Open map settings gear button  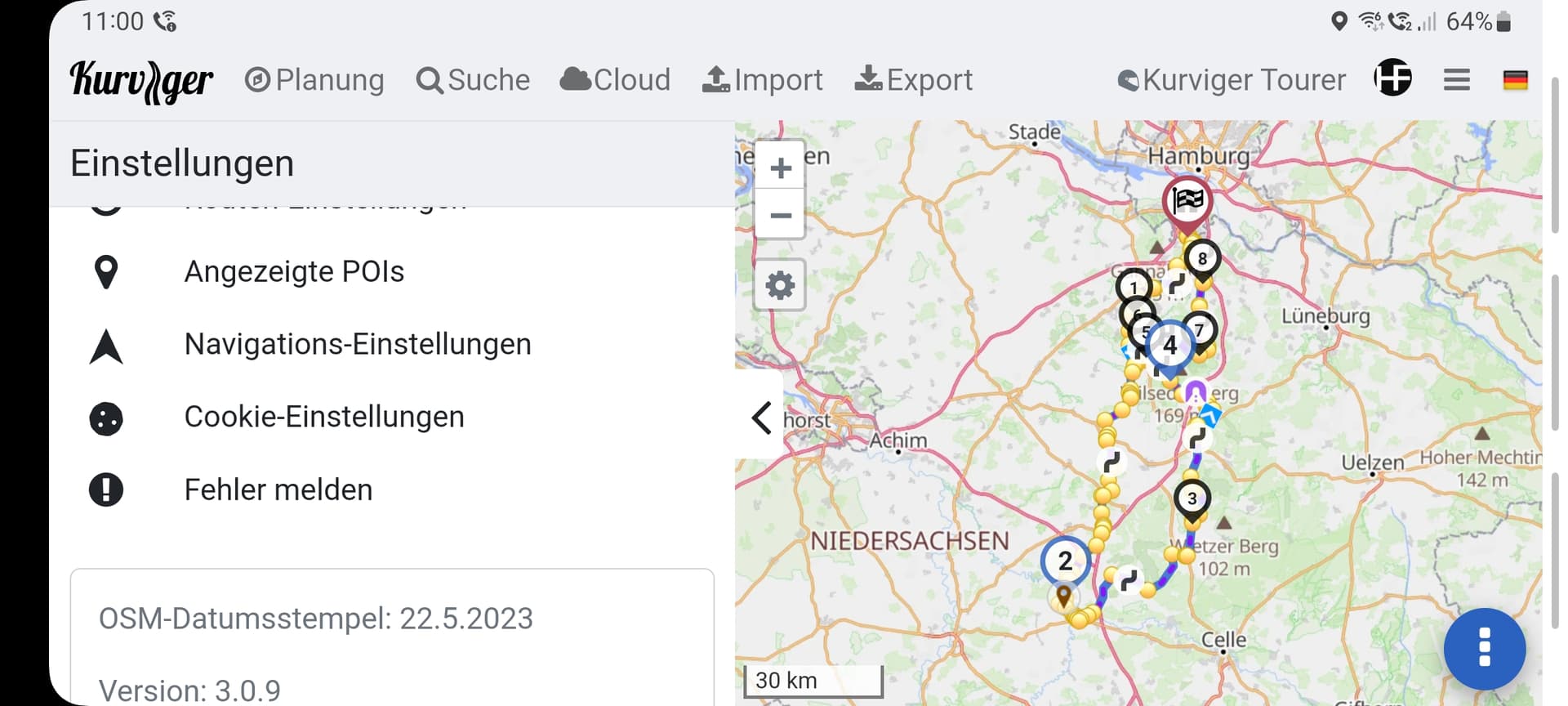click(780, 285)
